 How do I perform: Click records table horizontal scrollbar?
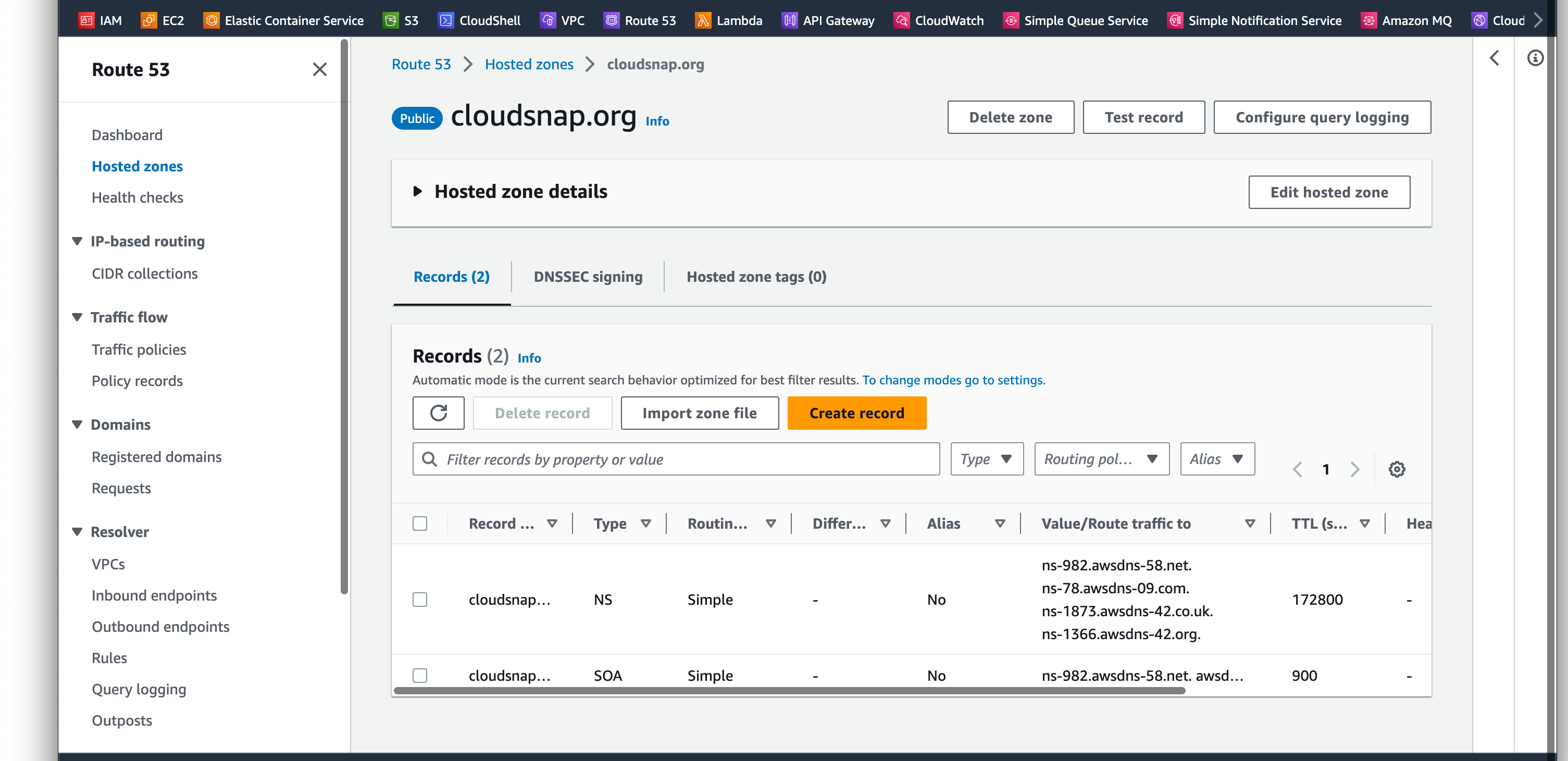(790, 690)
